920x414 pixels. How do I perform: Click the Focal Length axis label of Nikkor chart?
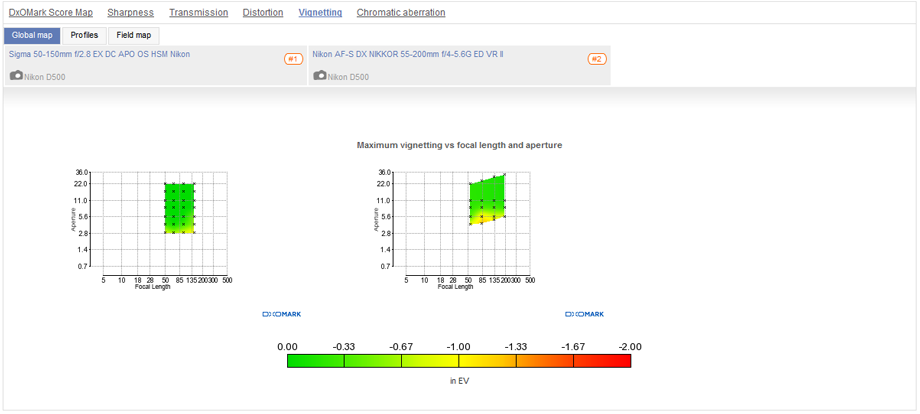pyautogui.click(x=455, y=287)
